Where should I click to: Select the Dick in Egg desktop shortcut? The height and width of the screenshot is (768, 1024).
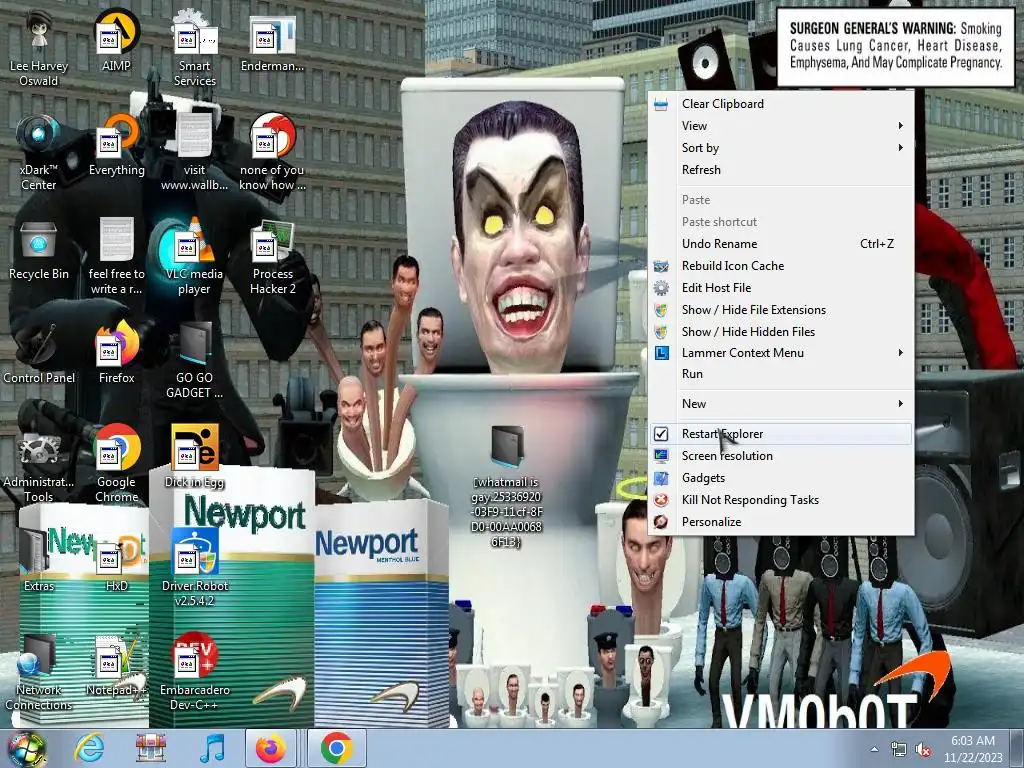tap(194, 456)
